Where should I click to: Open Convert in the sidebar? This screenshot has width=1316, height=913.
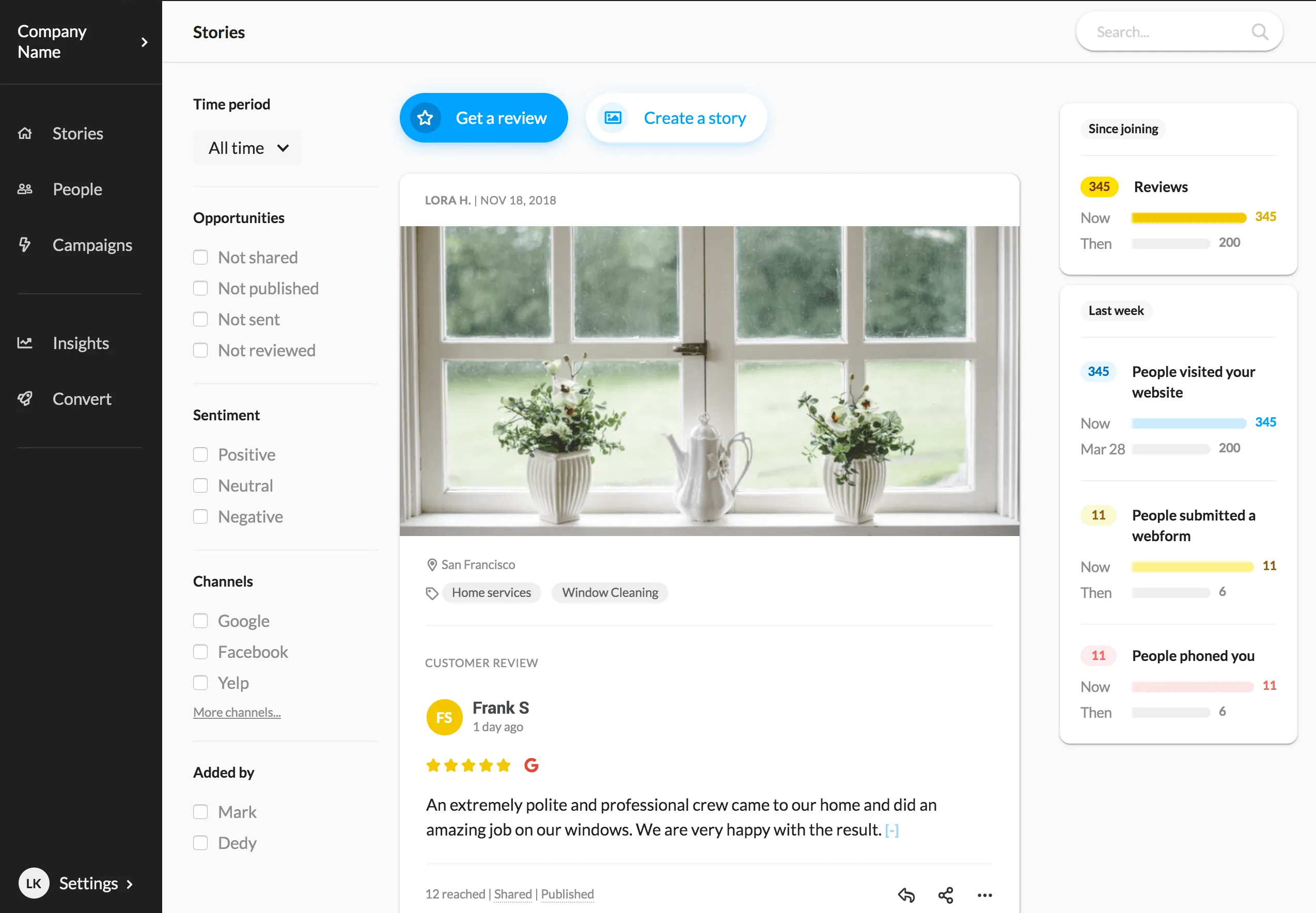coord(82,399)
